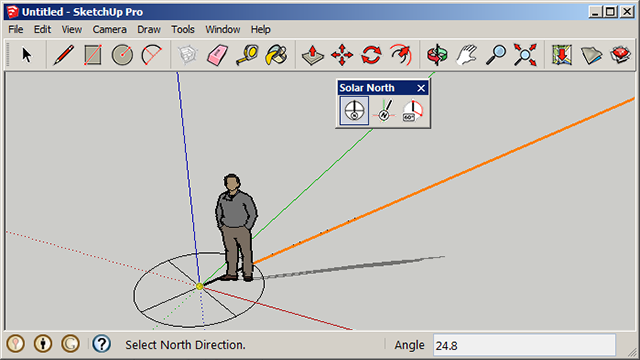Click the 'Angle' label
Viewport: 640px width, 360px height.
pyautogui.click(x=409, y=345)
